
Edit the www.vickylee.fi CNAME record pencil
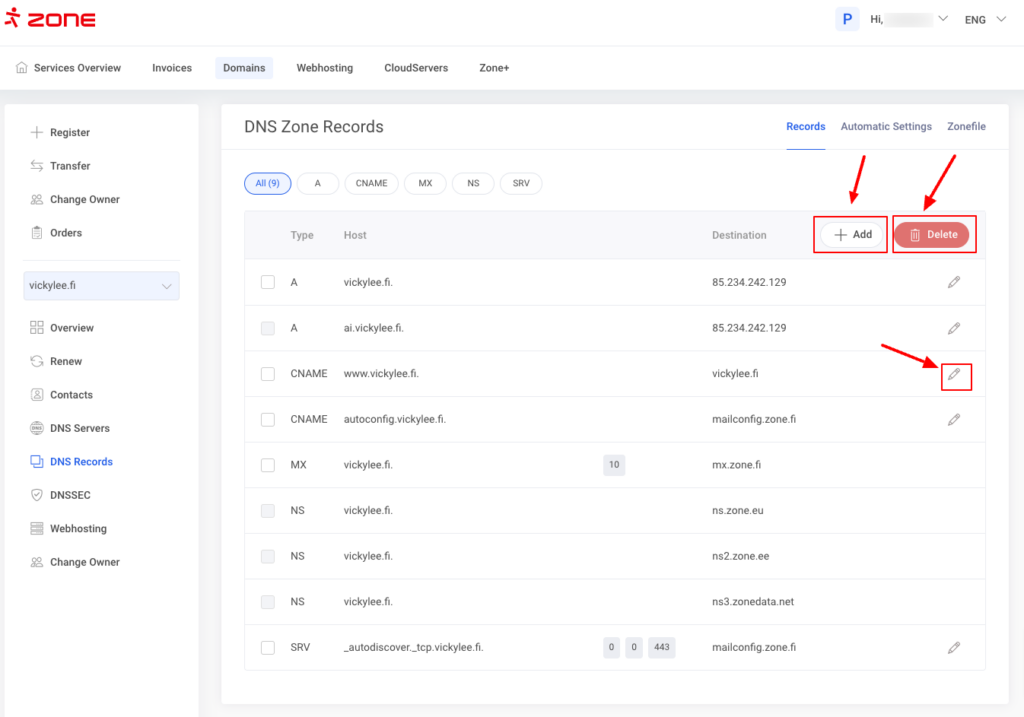pyautogui.click(x=954, y=374)
